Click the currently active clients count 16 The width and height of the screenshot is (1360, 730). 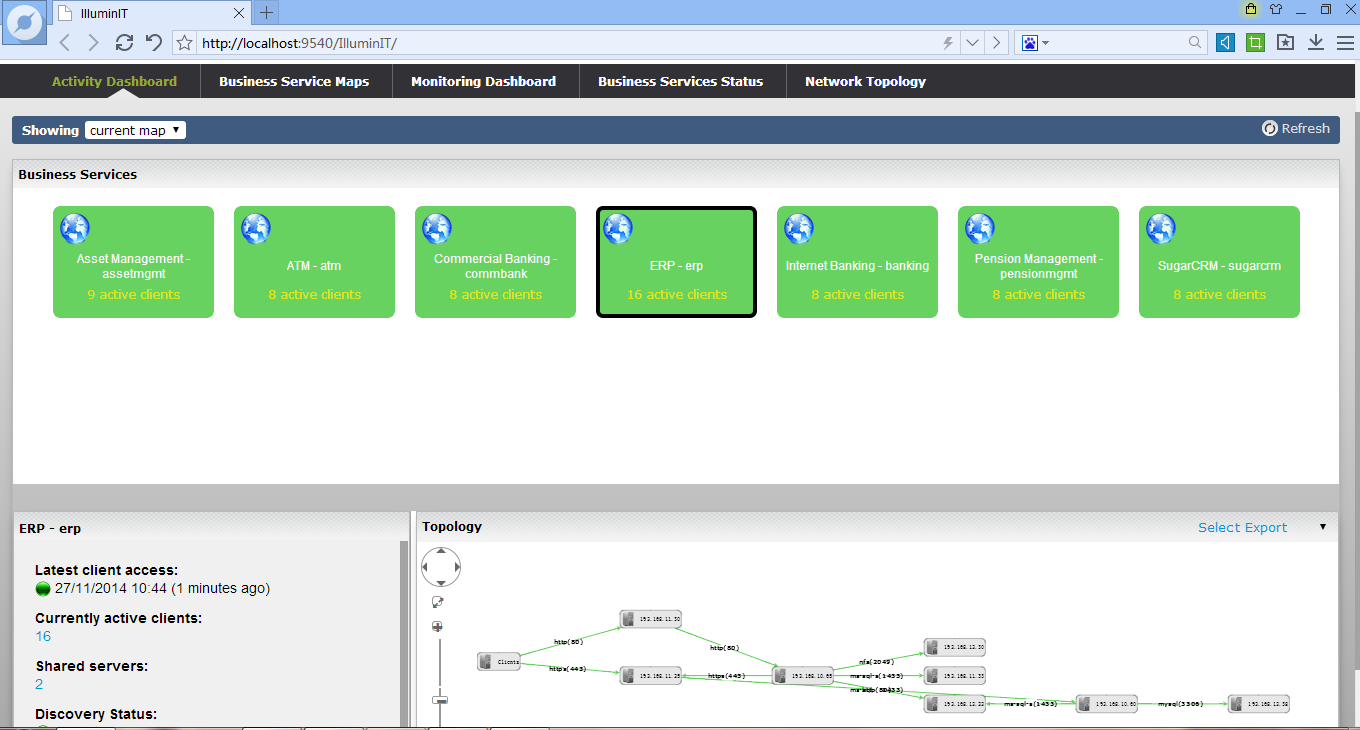pos(43,636)
